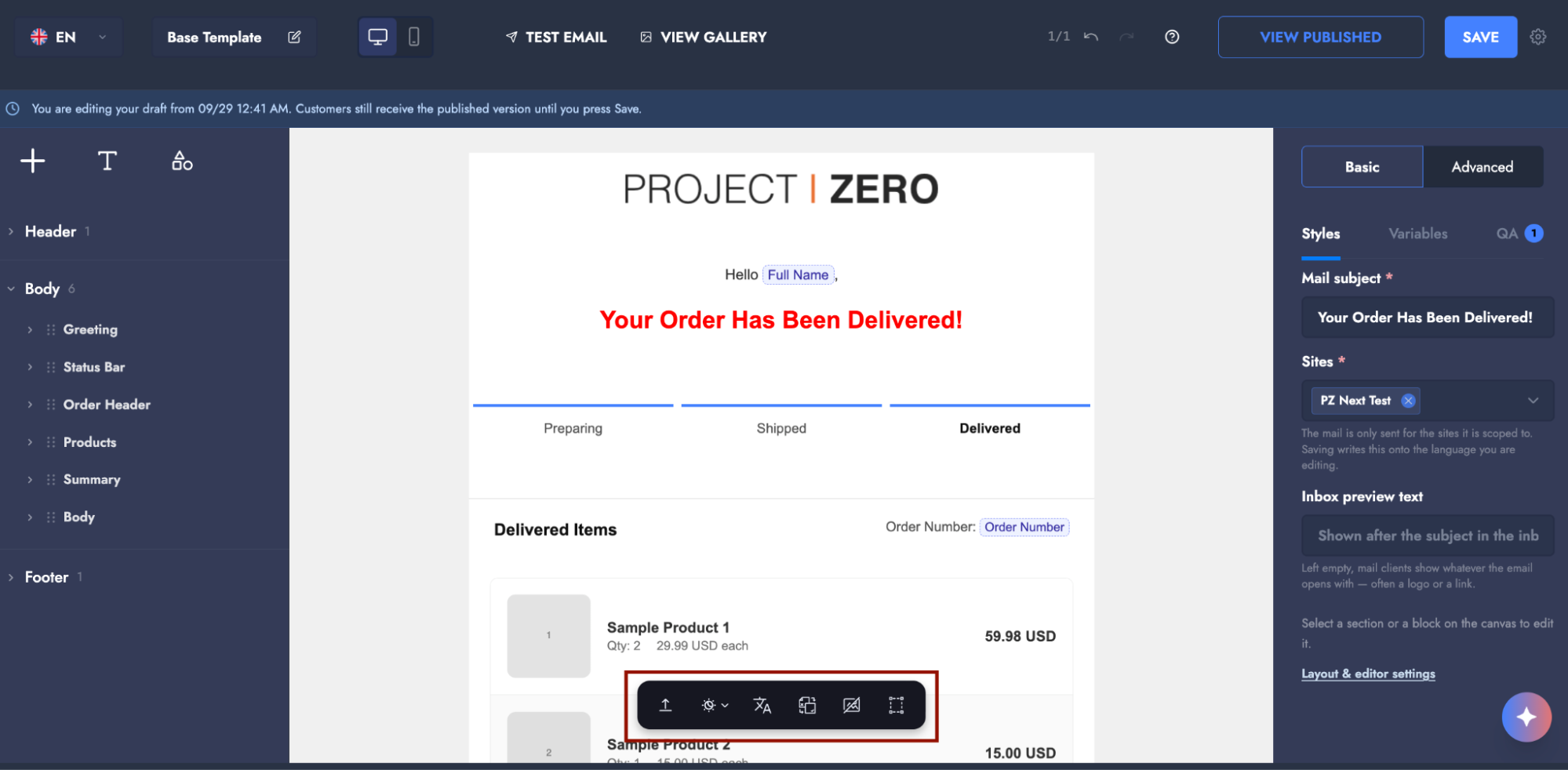Switch to mobile preview mode
Screen dimensions: 1568x770
pyautogui.click(x=414, y=37)
